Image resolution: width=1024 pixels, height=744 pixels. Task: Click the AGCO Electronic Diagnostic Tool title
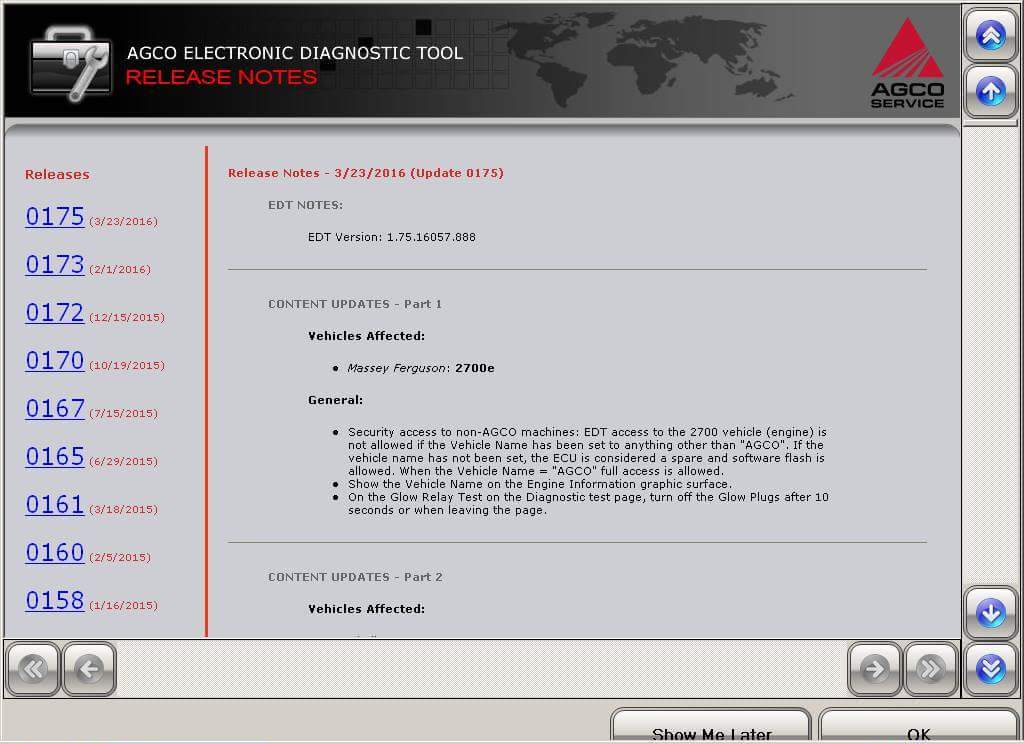point(295,53)
